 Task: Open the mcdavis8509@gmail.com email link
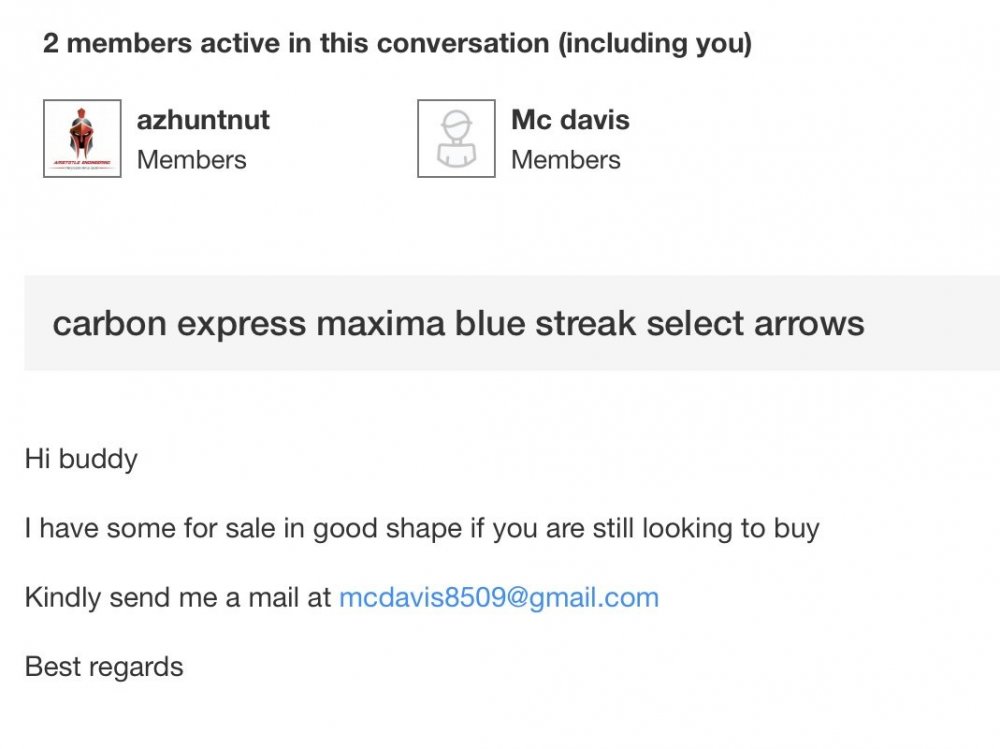(x=499, y=598)
